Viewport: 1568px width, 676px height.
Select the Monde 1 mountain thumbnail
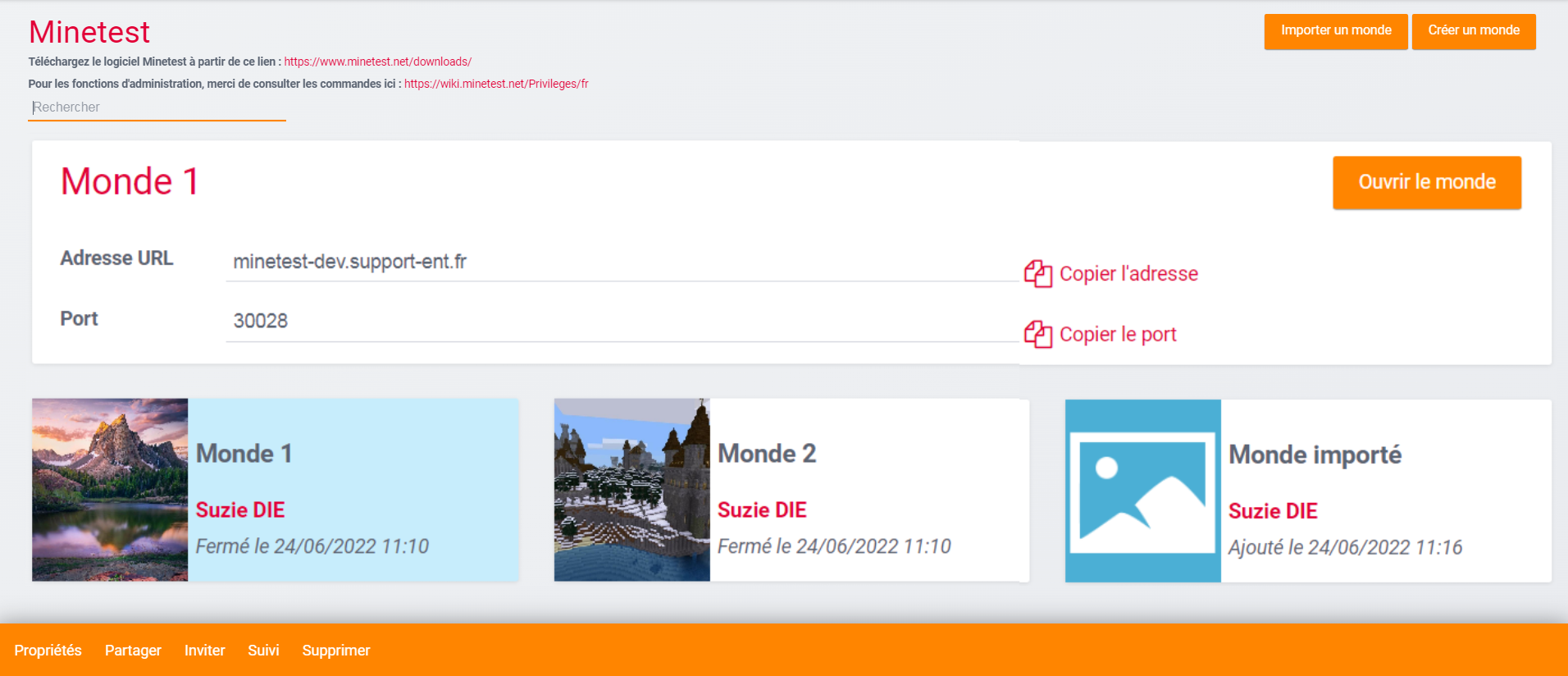(110, 490)
